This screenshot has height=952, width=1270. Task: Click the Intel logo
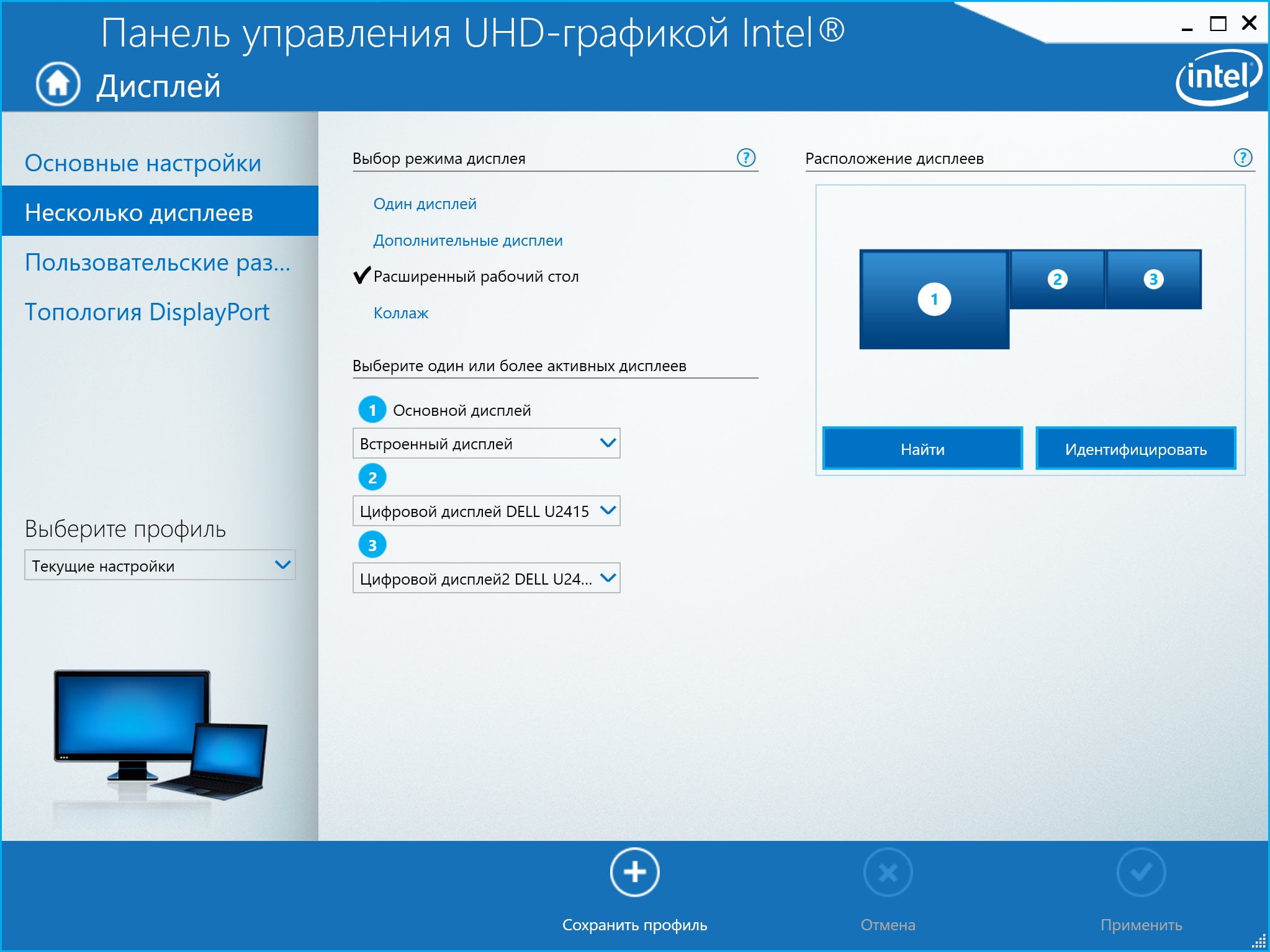pos(1218,78)
